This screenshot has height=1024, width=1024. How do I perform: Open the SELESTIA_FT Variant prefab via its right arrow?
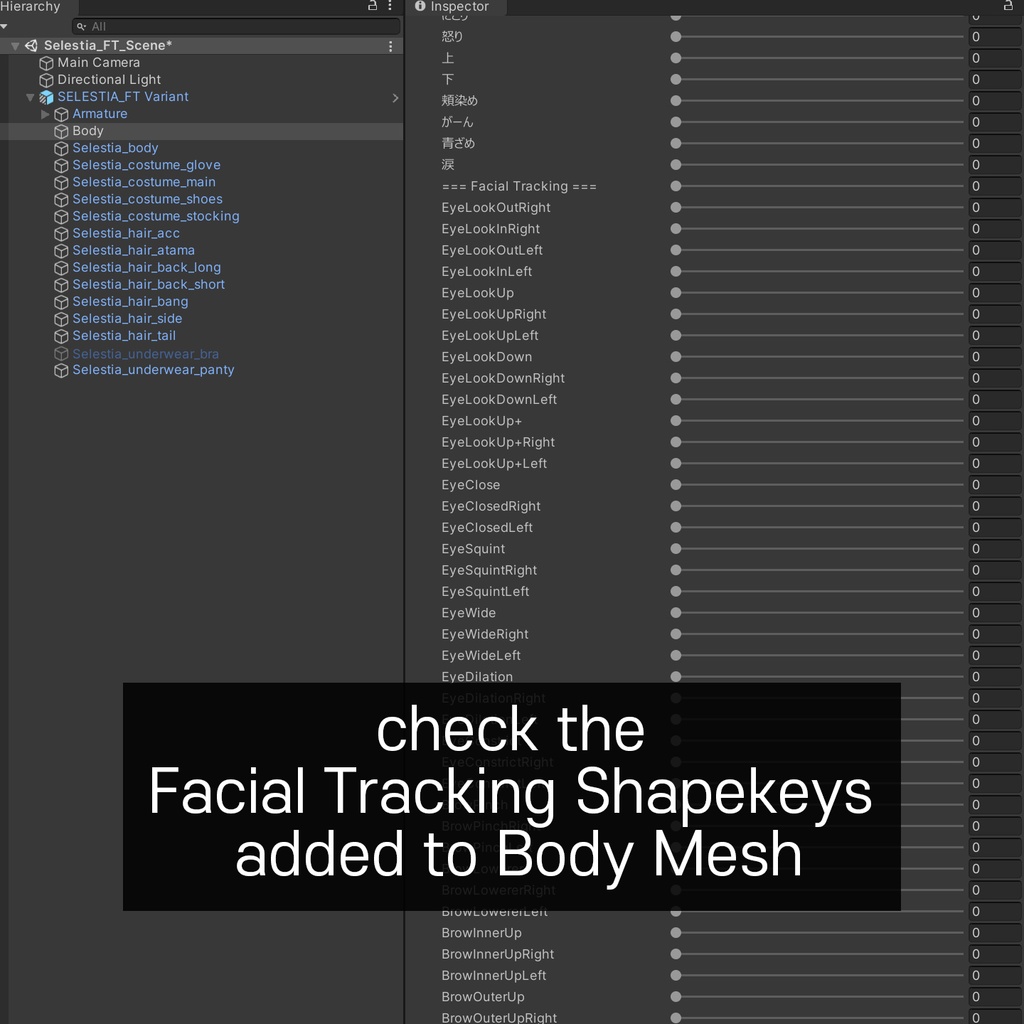[394, 97]
